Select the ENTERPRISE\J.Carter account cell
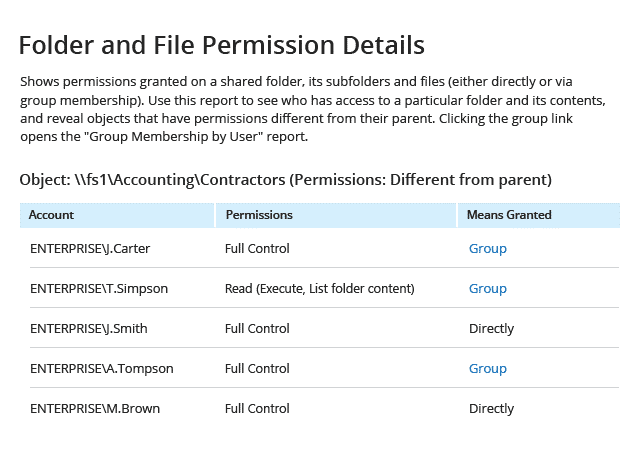This screenshot has width=640, height=450. pos(90,248)
